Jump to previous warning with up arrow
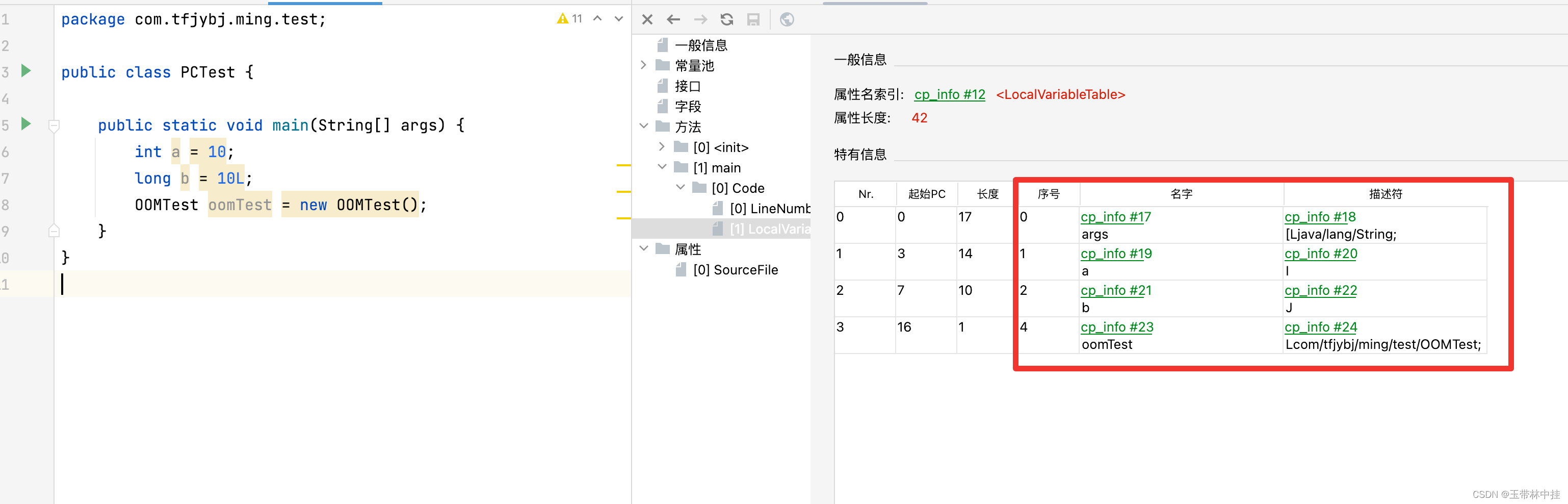 597,18
